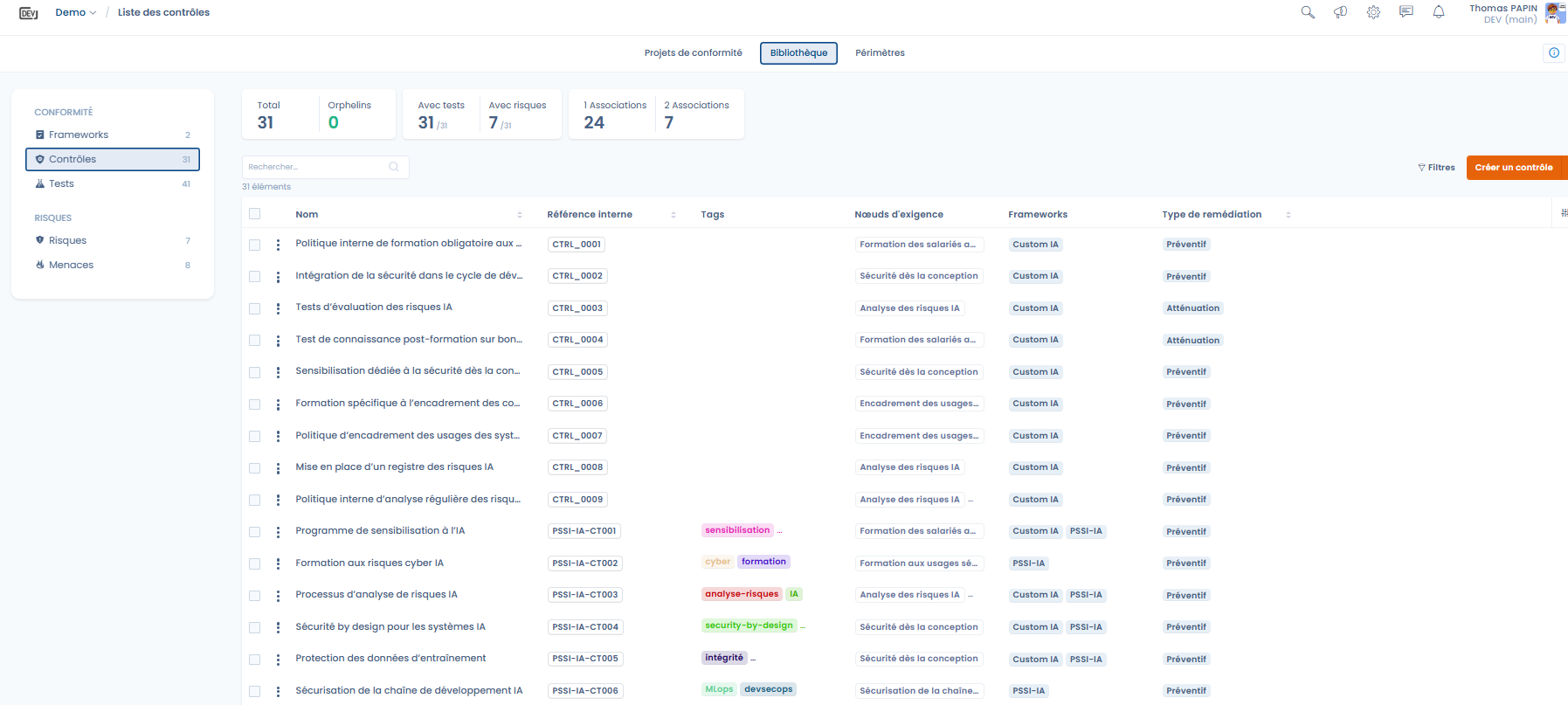Screen dimensions: 1568x705
Task: Click the info icon below the header
Action: pyautogui.click(x=1553, y=52)
